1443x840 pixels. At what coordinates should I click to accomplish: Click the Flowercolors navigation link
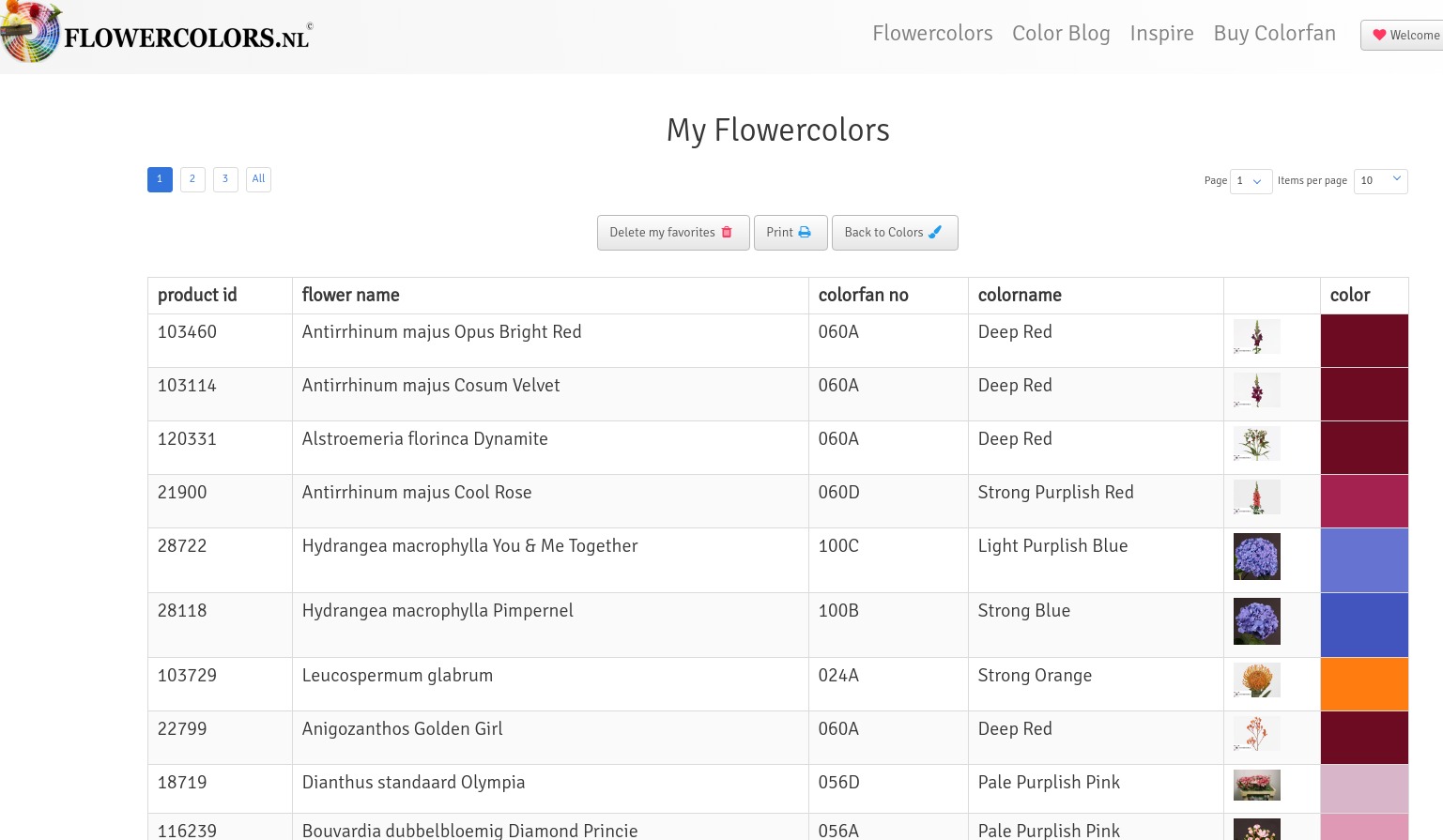click(932, 34)
